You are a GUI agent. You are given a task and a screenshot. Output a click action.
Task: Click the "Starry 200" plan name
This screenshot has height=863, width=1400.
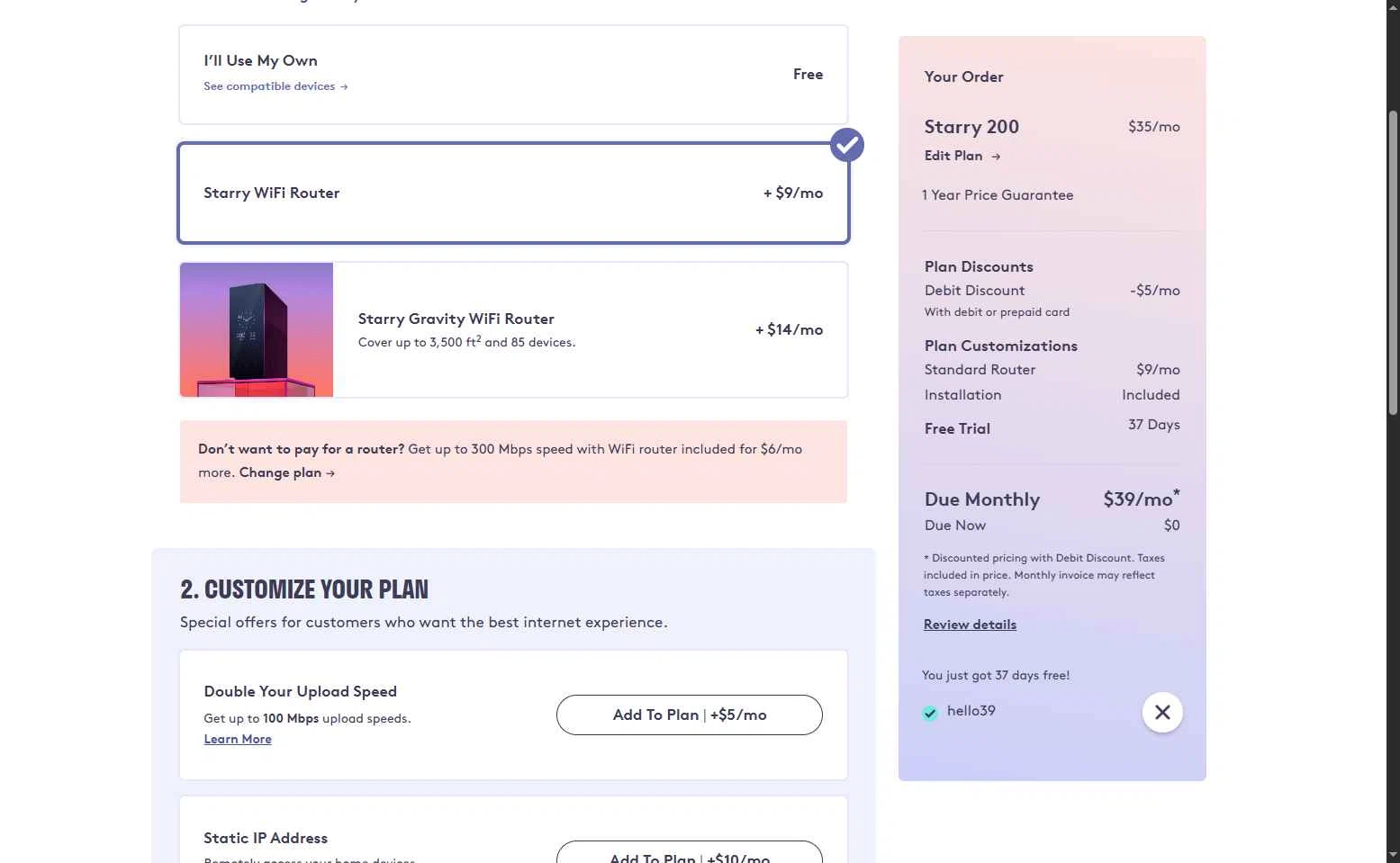coord(971,127)
